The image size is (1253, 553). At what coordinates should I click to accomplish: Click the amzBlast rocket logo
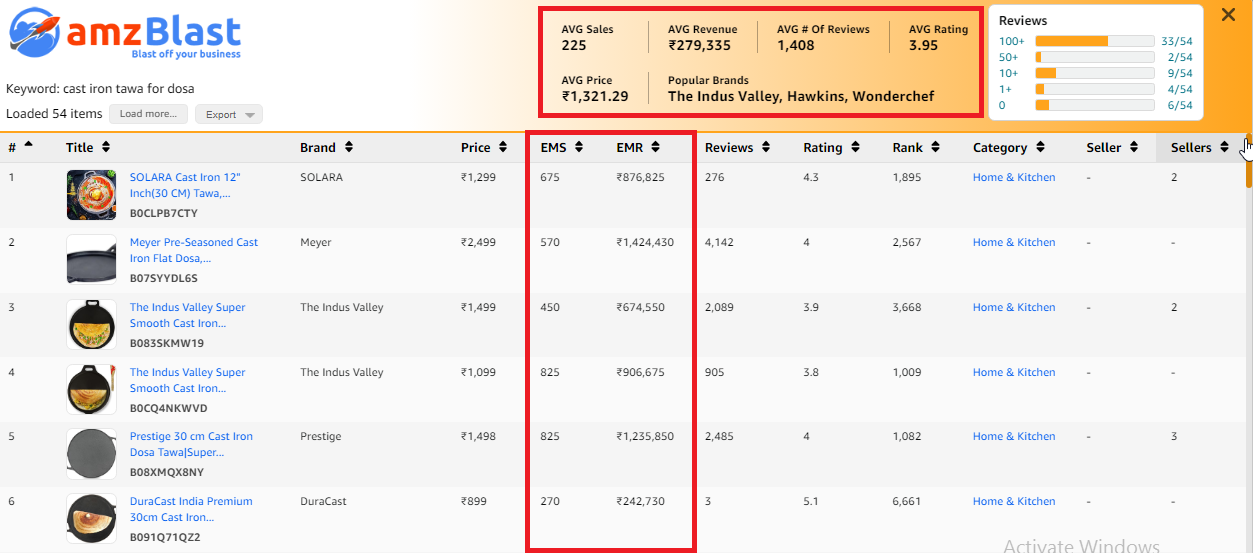click(34, 34)
